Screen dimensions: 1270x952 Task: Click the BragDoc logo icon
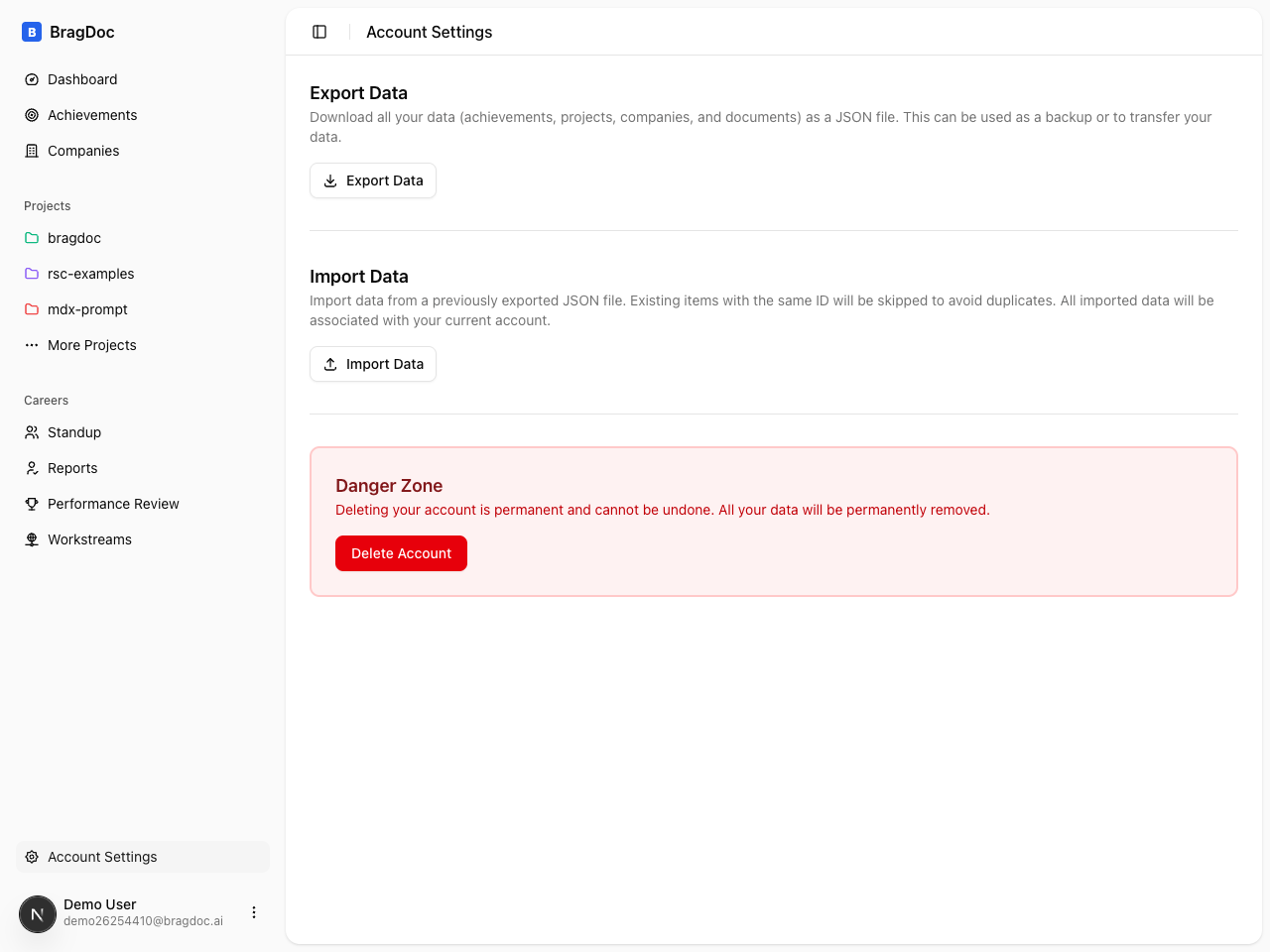tap(32, 31)
